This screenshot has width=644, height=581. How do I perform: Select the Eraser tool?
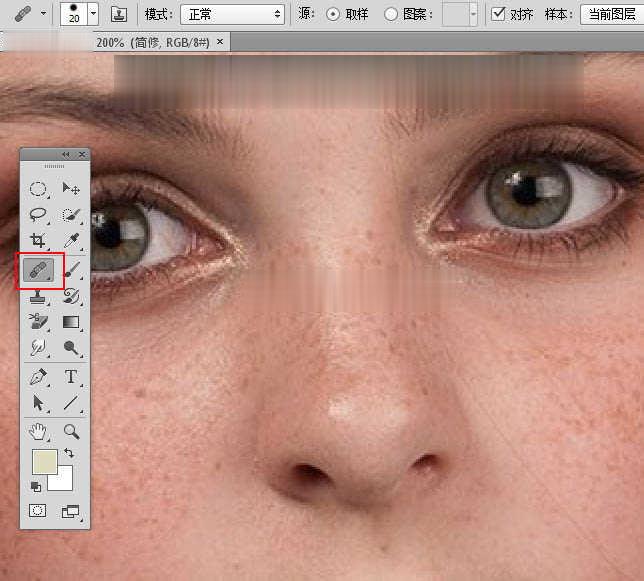38,322
